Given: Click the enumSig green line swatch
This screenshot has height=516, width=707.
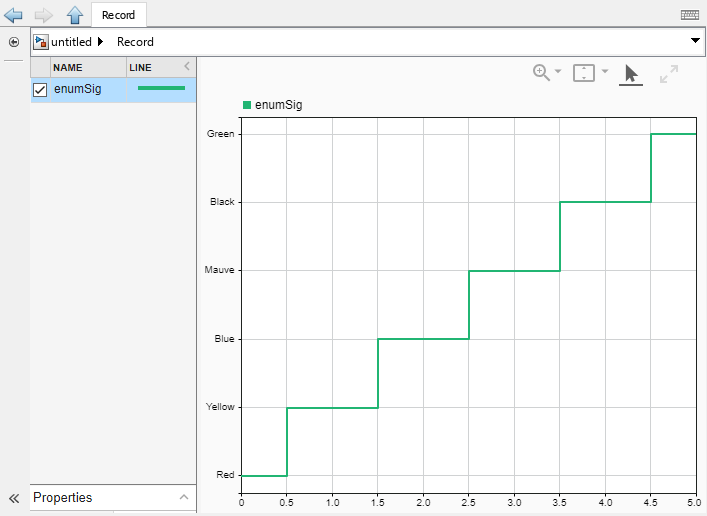Looking at the screenshot, I should point(161,89).
